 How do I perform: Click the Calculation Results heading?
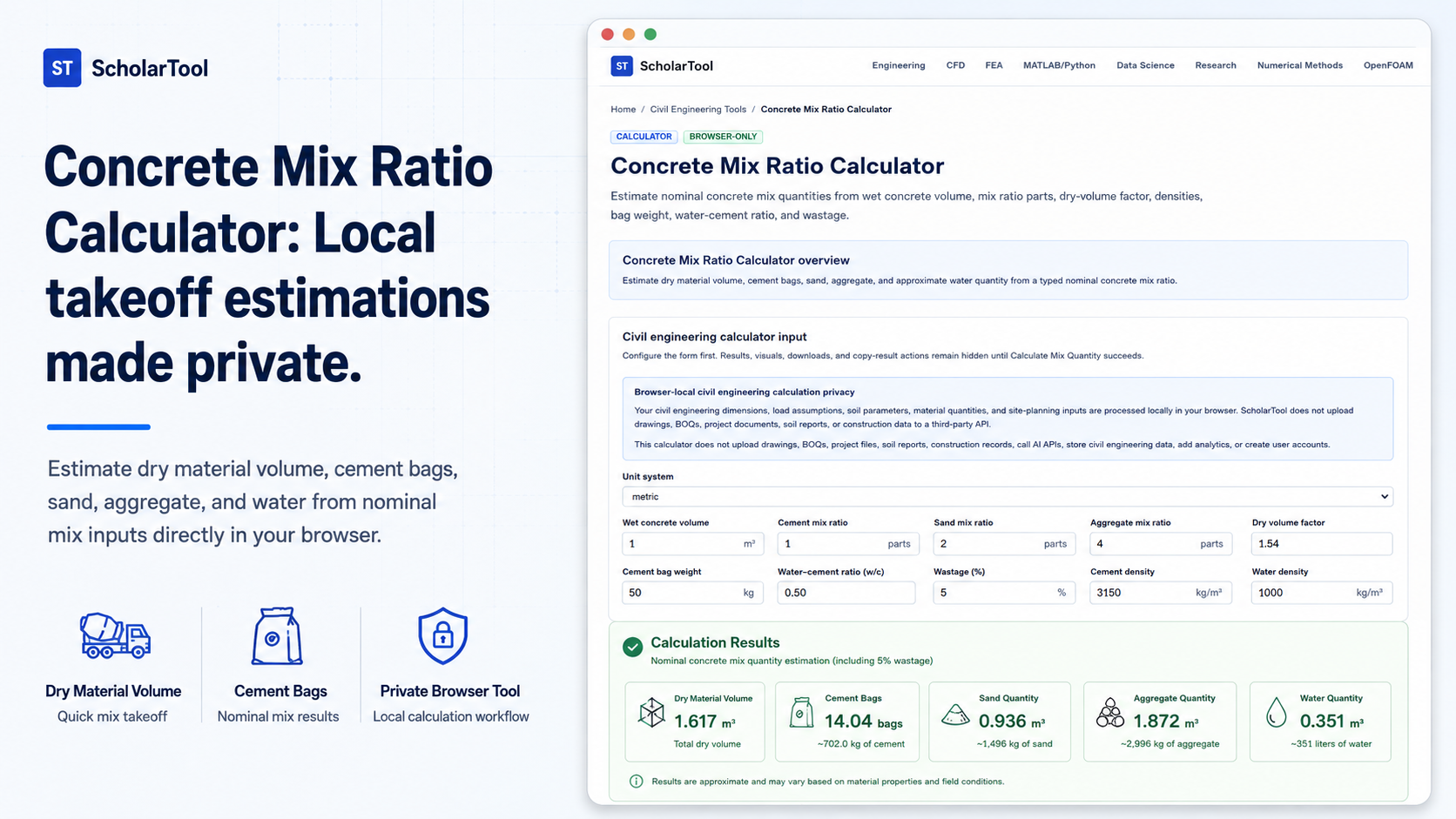point(715,642)
